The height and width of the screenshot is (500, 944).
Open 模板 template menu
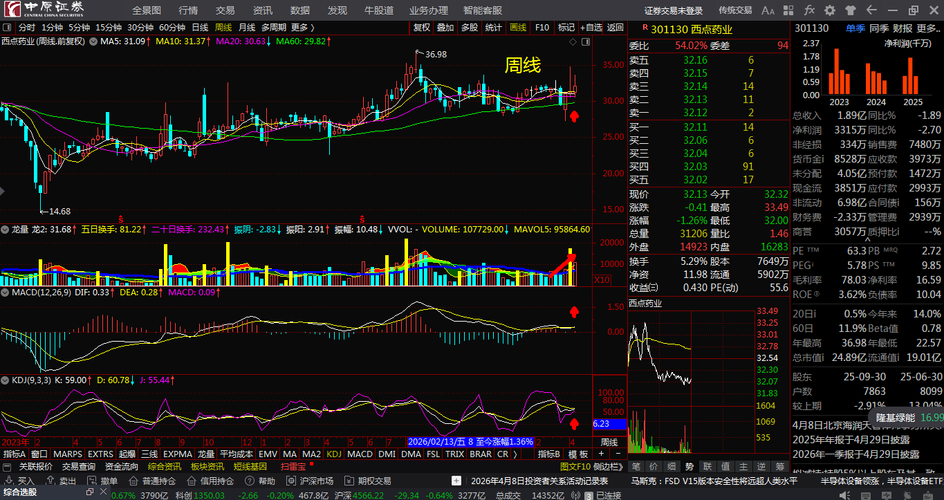point(579,454)
